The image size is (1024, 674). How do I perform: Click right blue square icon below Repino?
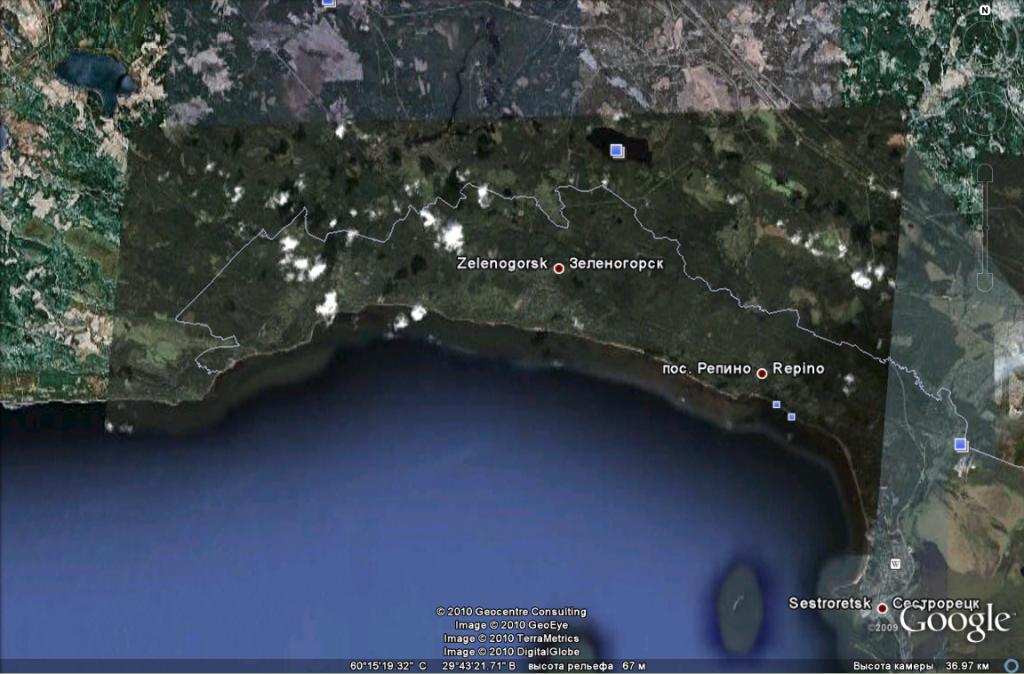(792, 416)
